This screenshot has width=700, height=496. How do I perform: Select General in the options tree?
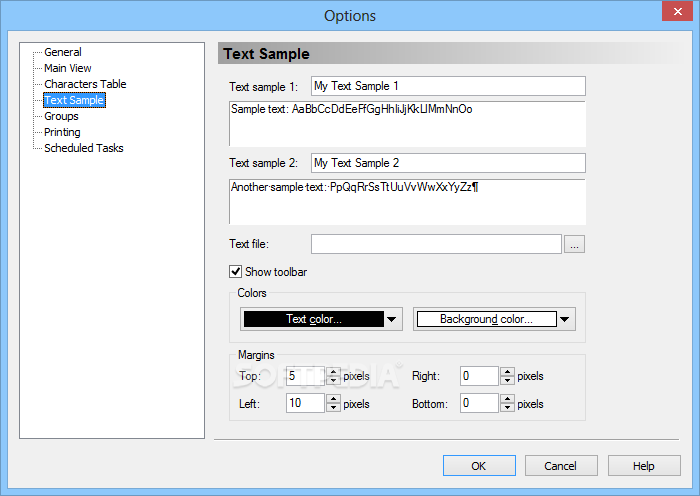(62, 52)
